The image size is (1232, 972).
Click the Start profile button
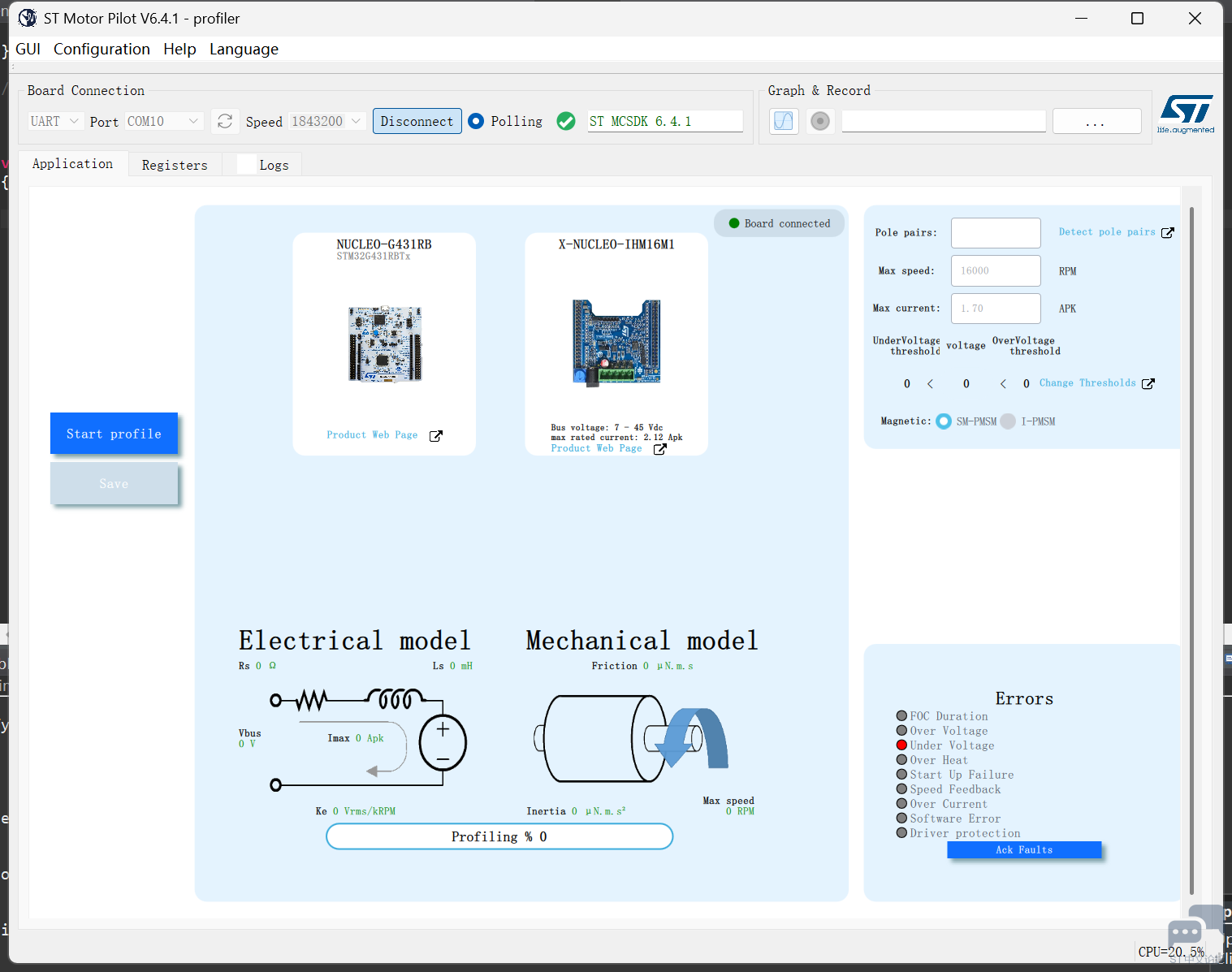114,434
